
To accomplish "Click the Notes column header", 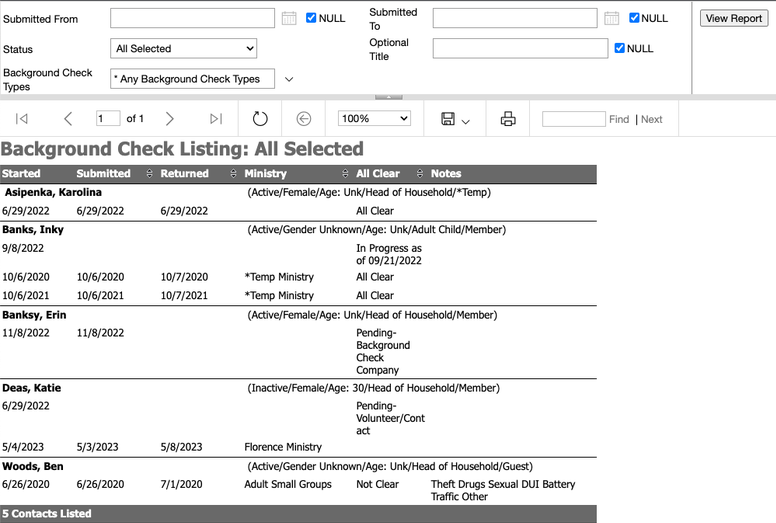I will 446,174.
